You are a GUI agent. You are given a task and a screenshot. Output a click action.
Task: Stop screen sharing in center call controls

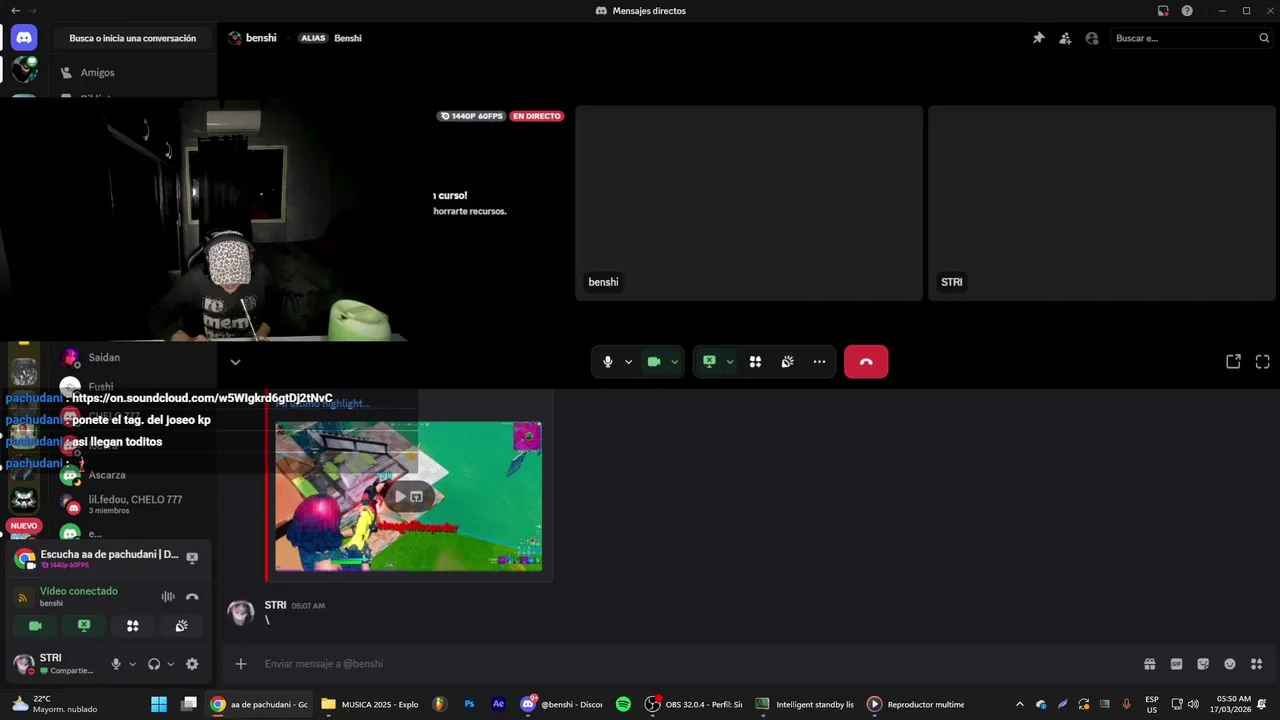[709, 362]
